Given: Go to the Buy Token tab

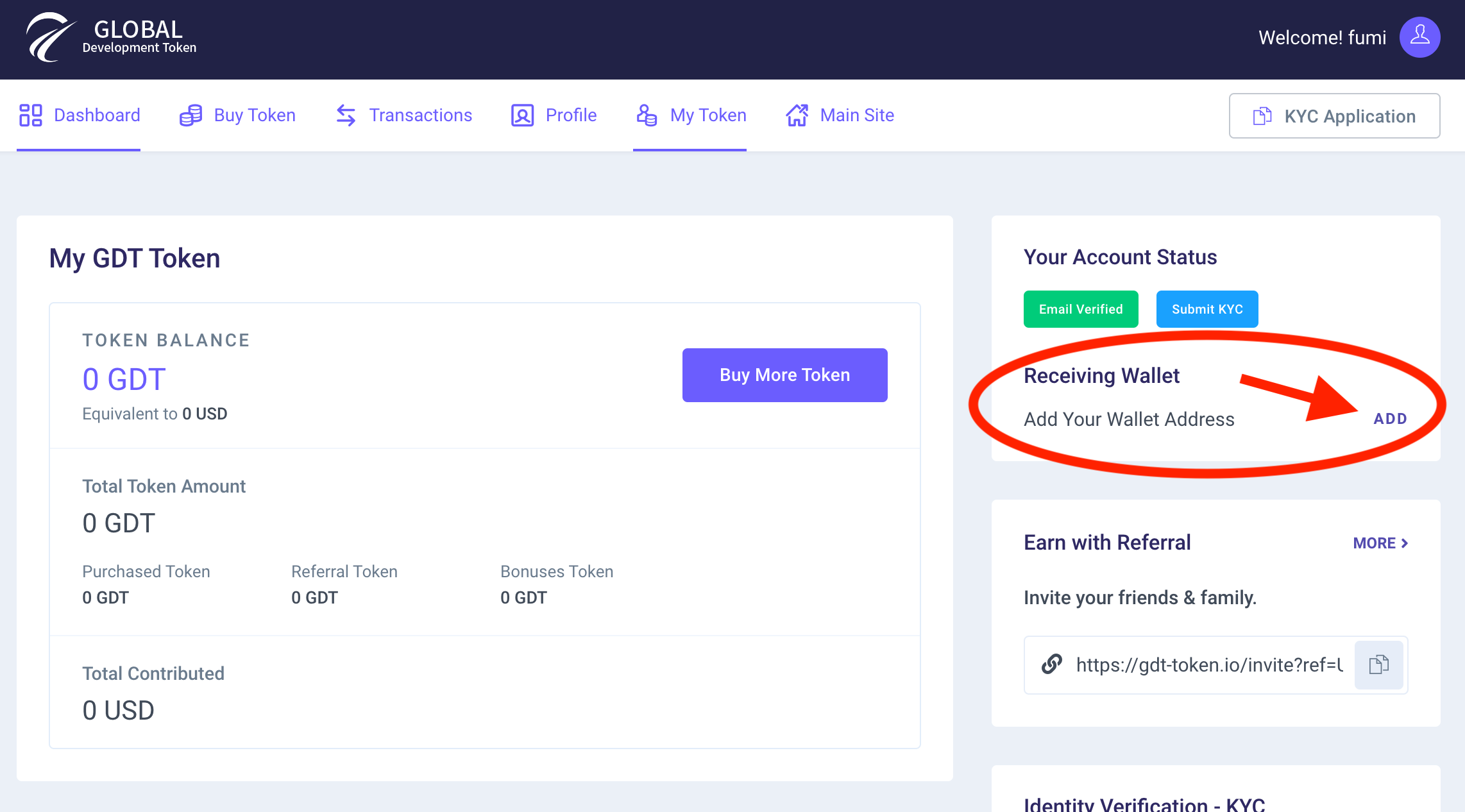Looking at the screenshot, I should click(255, 115).
